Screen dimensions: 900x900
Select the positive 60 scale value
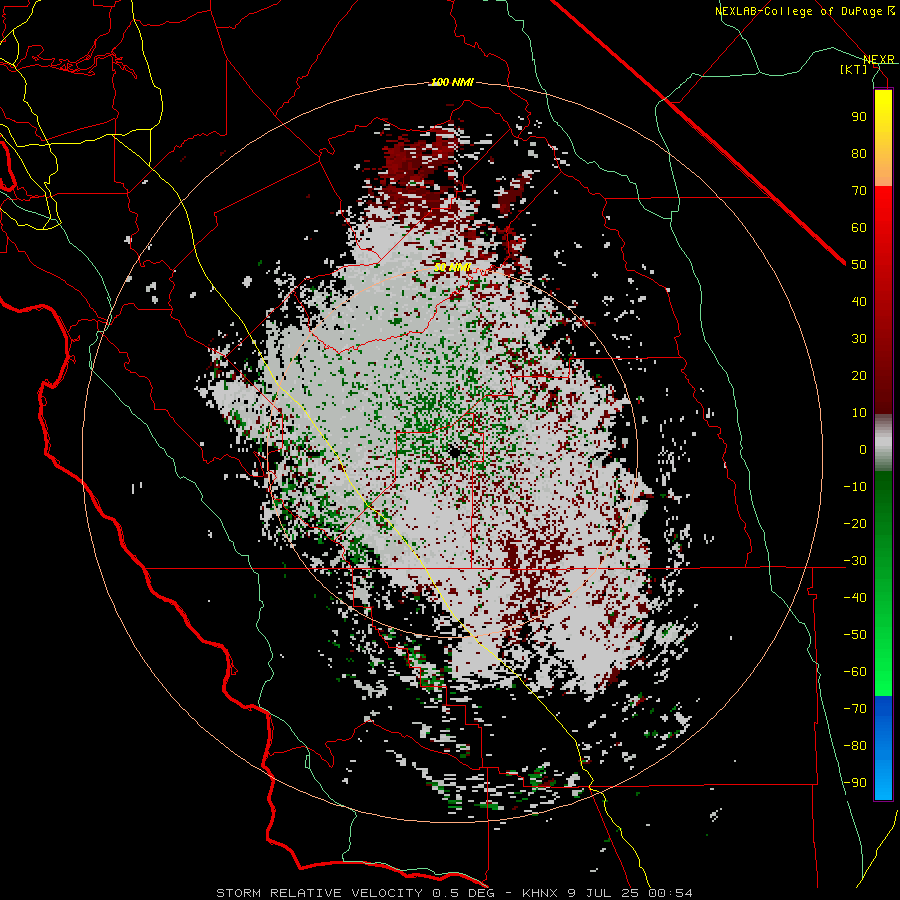pyautogui.click(x=859, y=228)
